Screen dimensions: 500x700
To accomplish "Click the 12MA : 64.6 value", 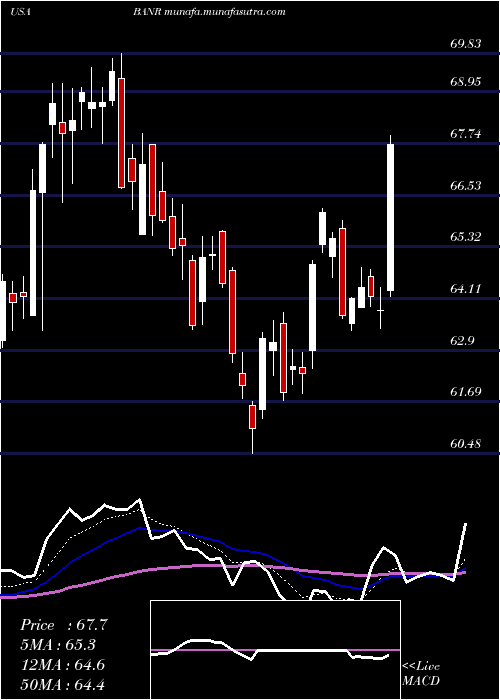I will [x=63, y=665].
